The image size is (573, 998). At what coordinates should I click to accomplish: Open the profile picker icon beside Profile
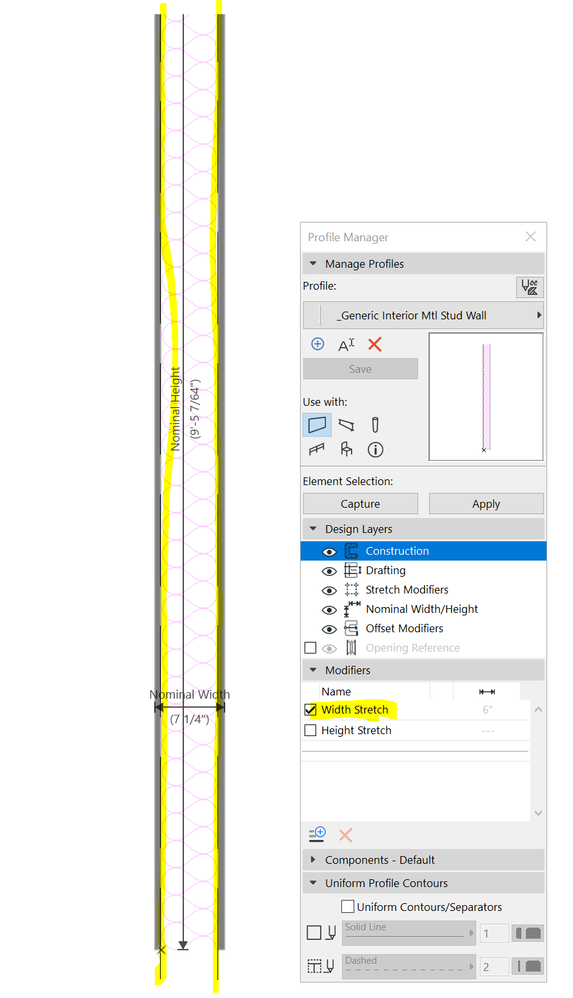530,287
